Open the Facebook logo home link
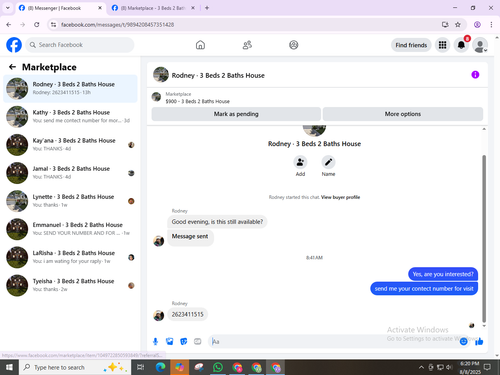Image resolution: width=500 pixels, height=375 pixels. pyautogui.click(x=14, y=45)
